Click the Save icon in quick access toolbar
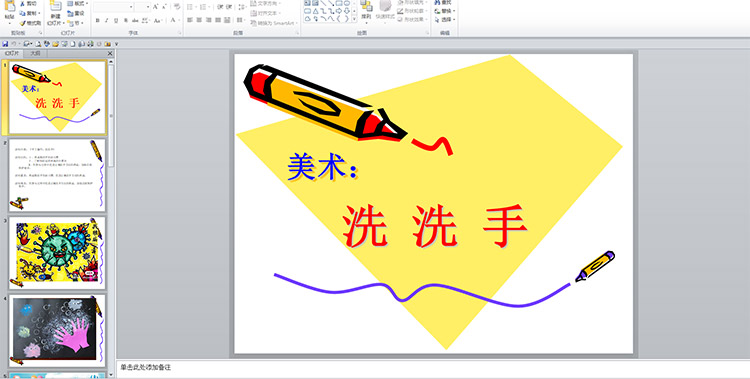Image resolution: width=750 pixels, height=379 pixels. tap(5, 44)
